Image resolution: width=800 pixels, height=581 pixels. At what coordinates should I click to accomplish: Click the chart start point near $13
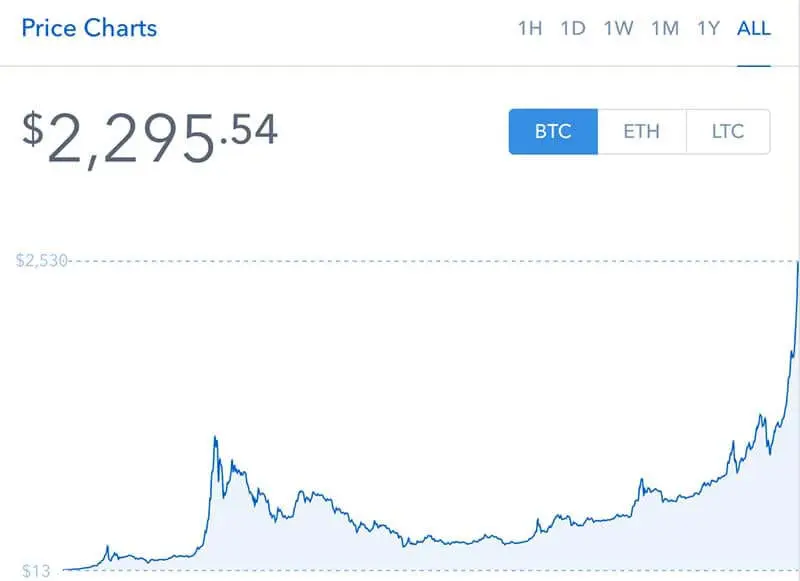tap(66, 569)
